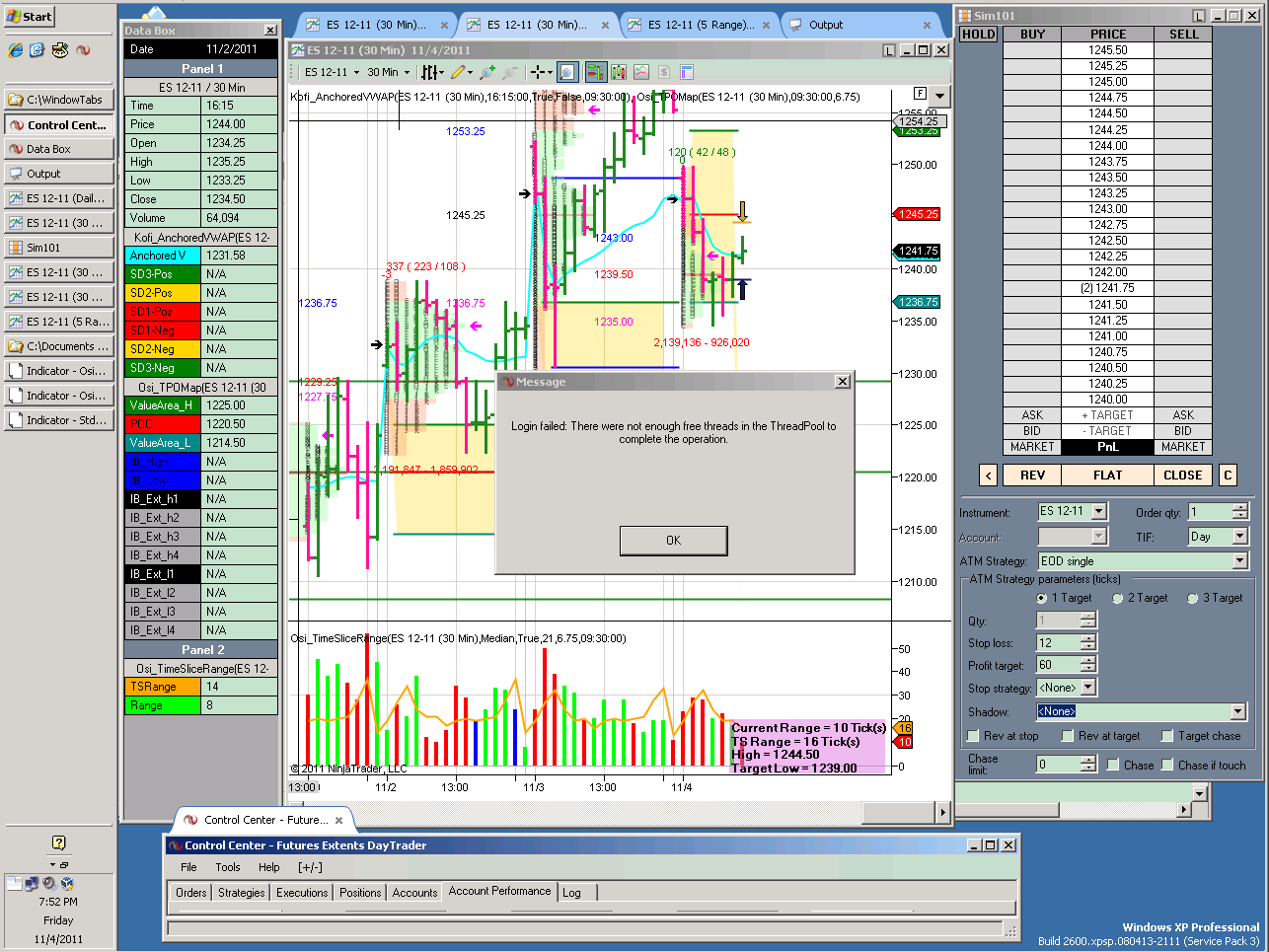The width and height of the screenshot is (1269, 952).
Task: Open the Strategies chart-line icon
Action: pyautogui.click(x=641, y=72)
